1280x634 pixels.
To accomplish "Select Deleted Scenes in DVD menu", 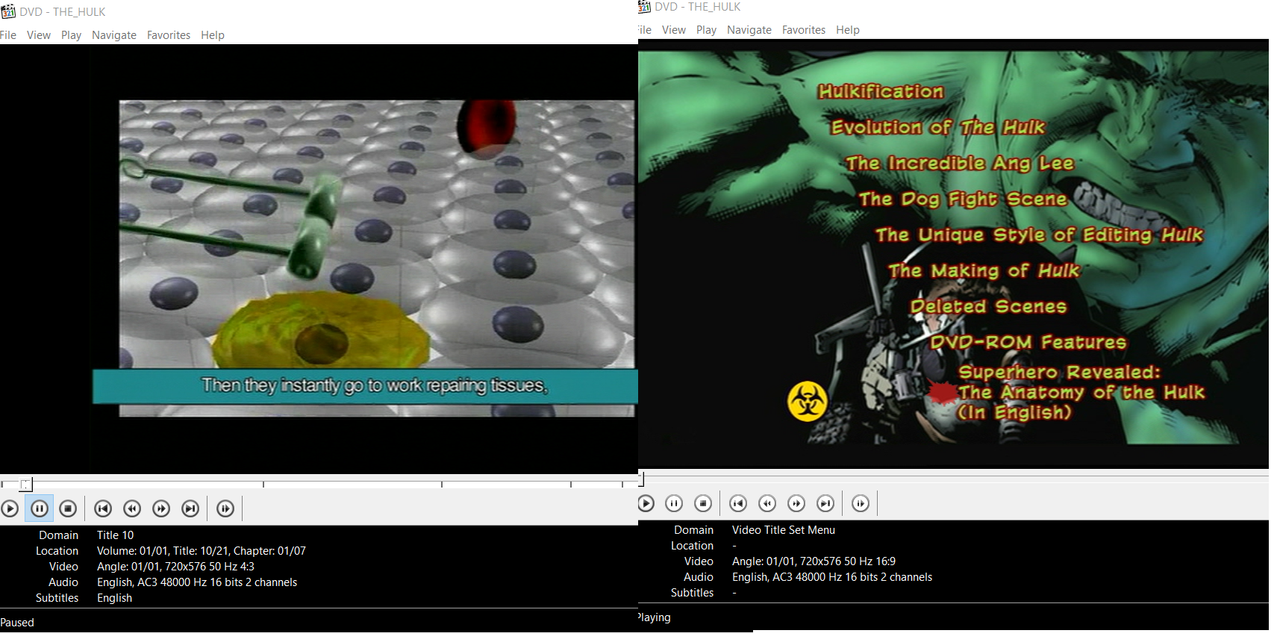I will 988,306.
